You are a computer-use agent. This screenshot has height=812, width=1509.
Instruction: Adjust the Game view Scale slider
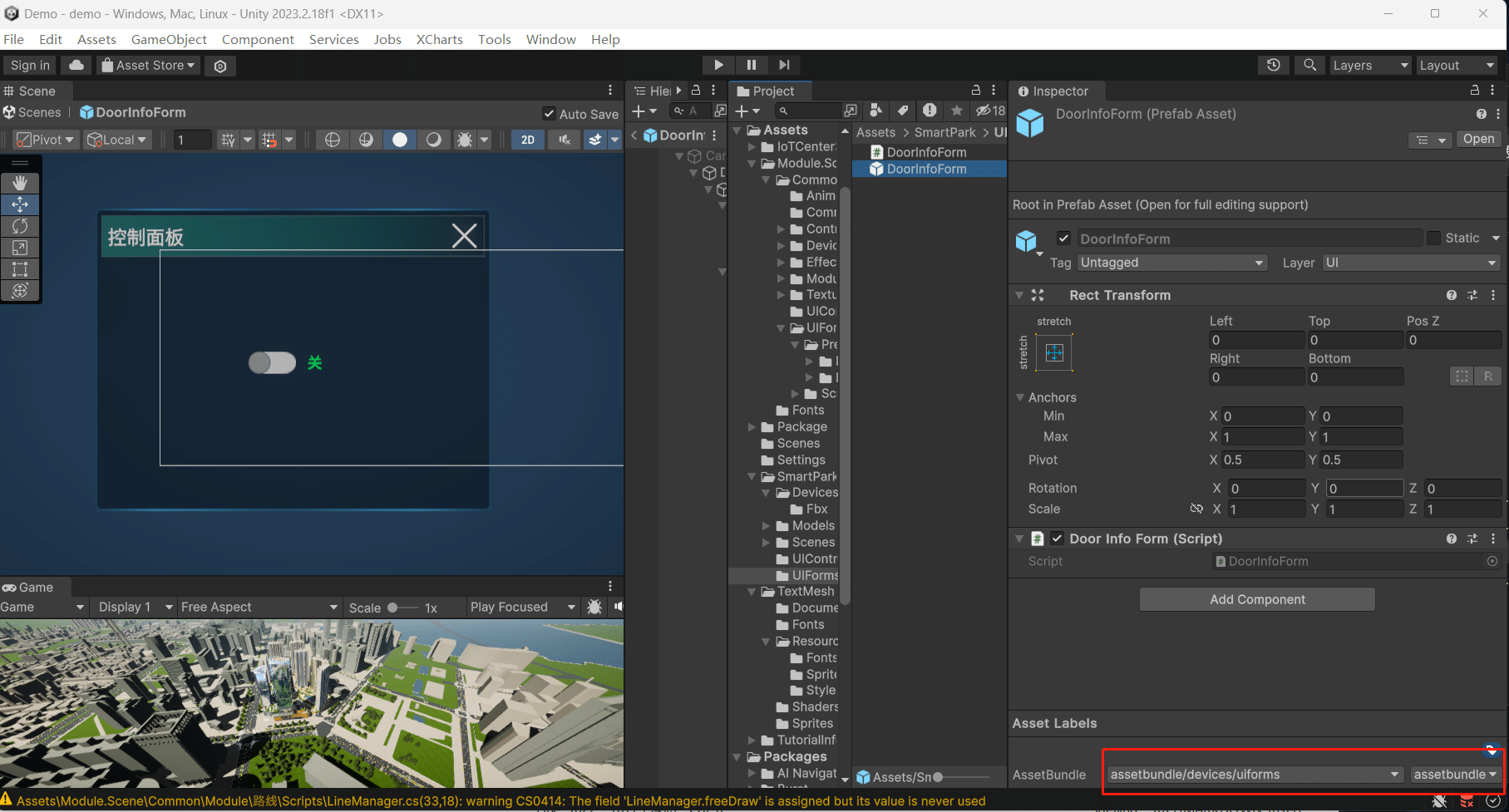click(x=393, y=608)
